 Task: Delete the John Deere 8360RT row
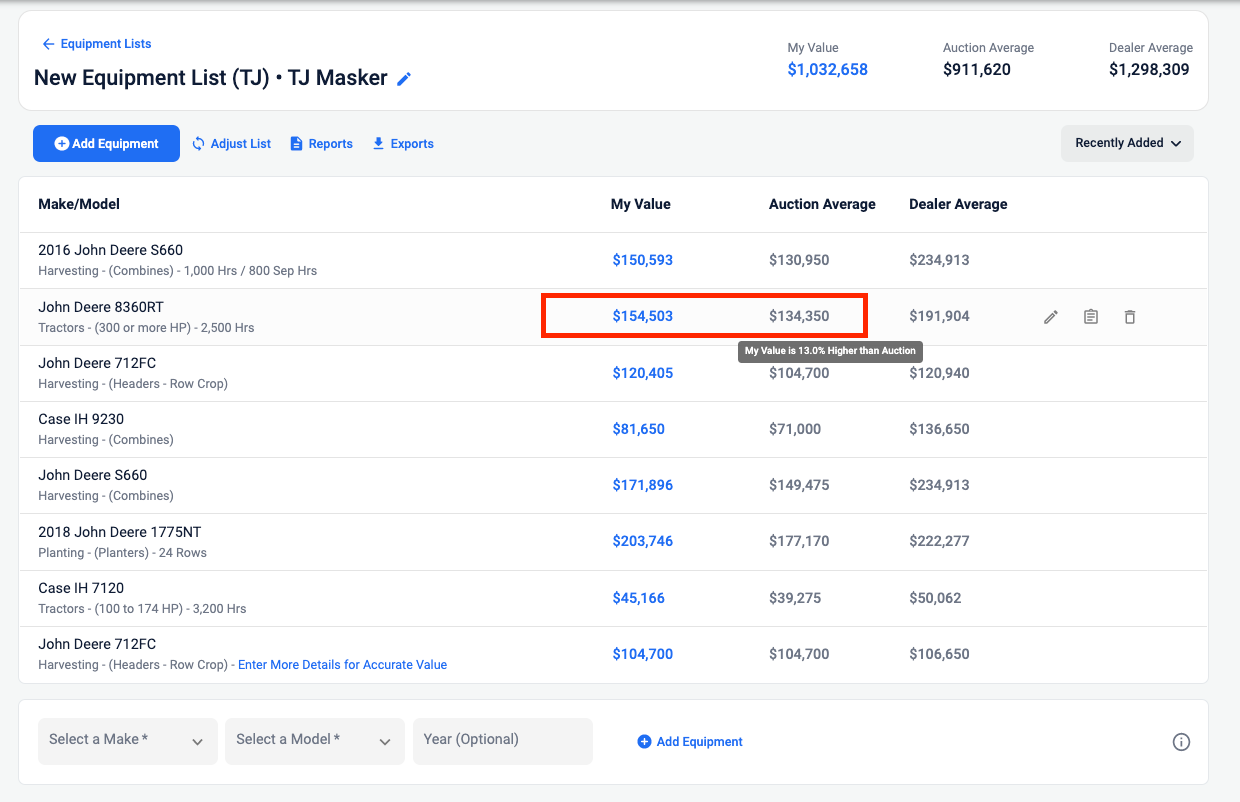1130,317
